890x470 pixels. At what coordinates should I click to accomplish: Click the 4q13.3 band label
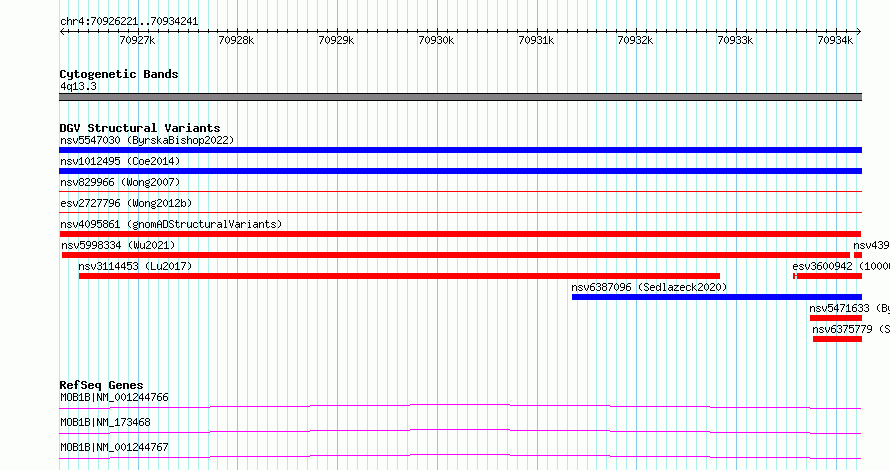point(78,86)
